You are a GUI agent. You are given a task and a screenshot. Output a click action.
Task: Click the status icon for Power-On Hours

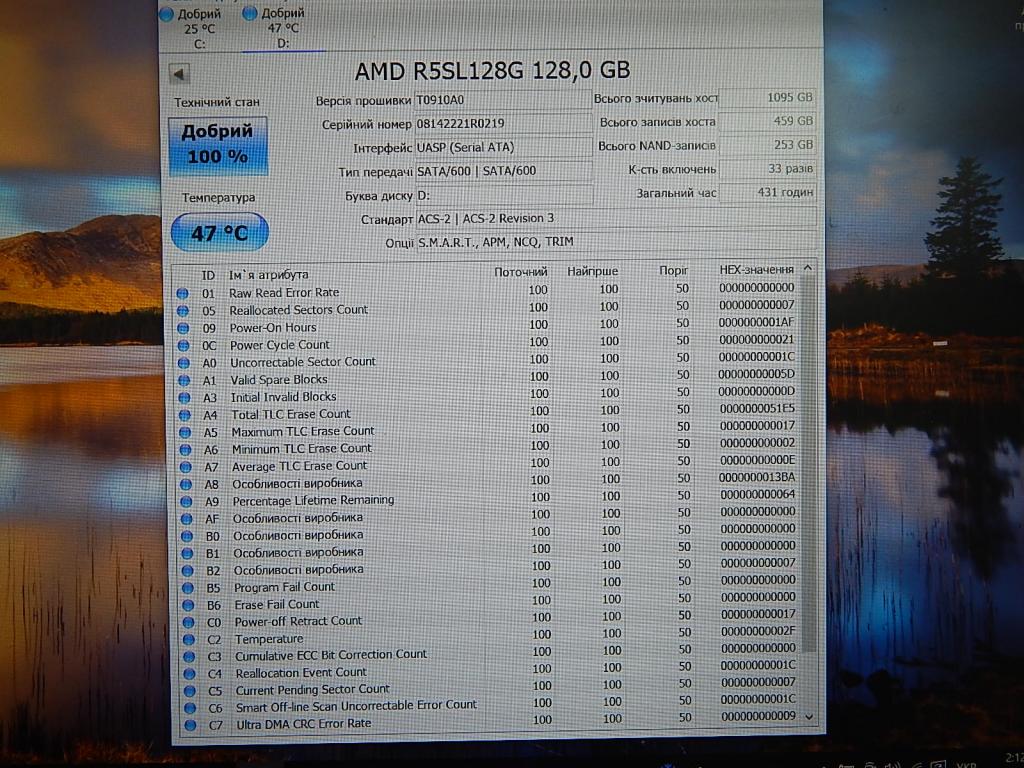183,328
